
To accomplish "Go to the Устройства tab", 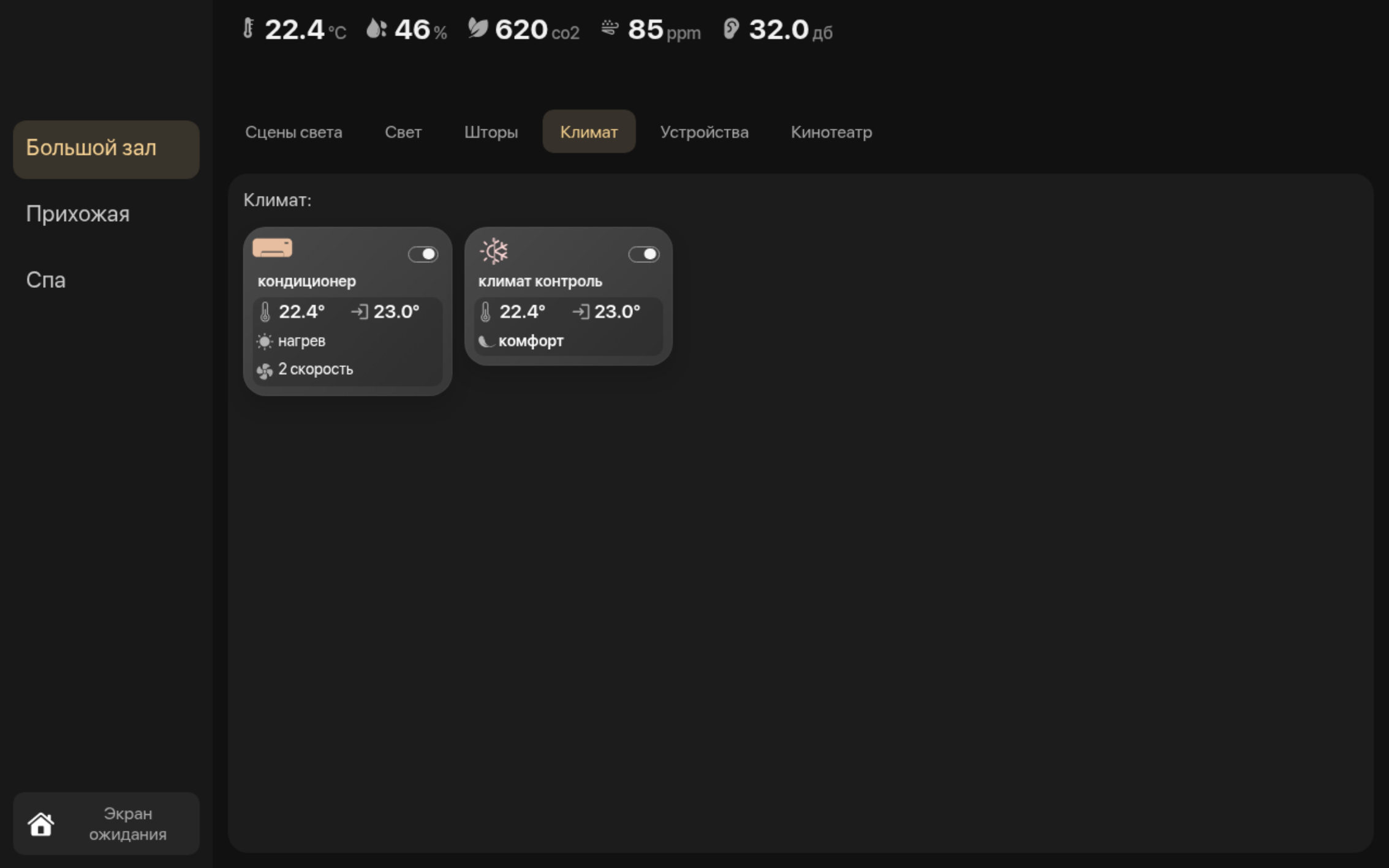I will click(704, 132).
